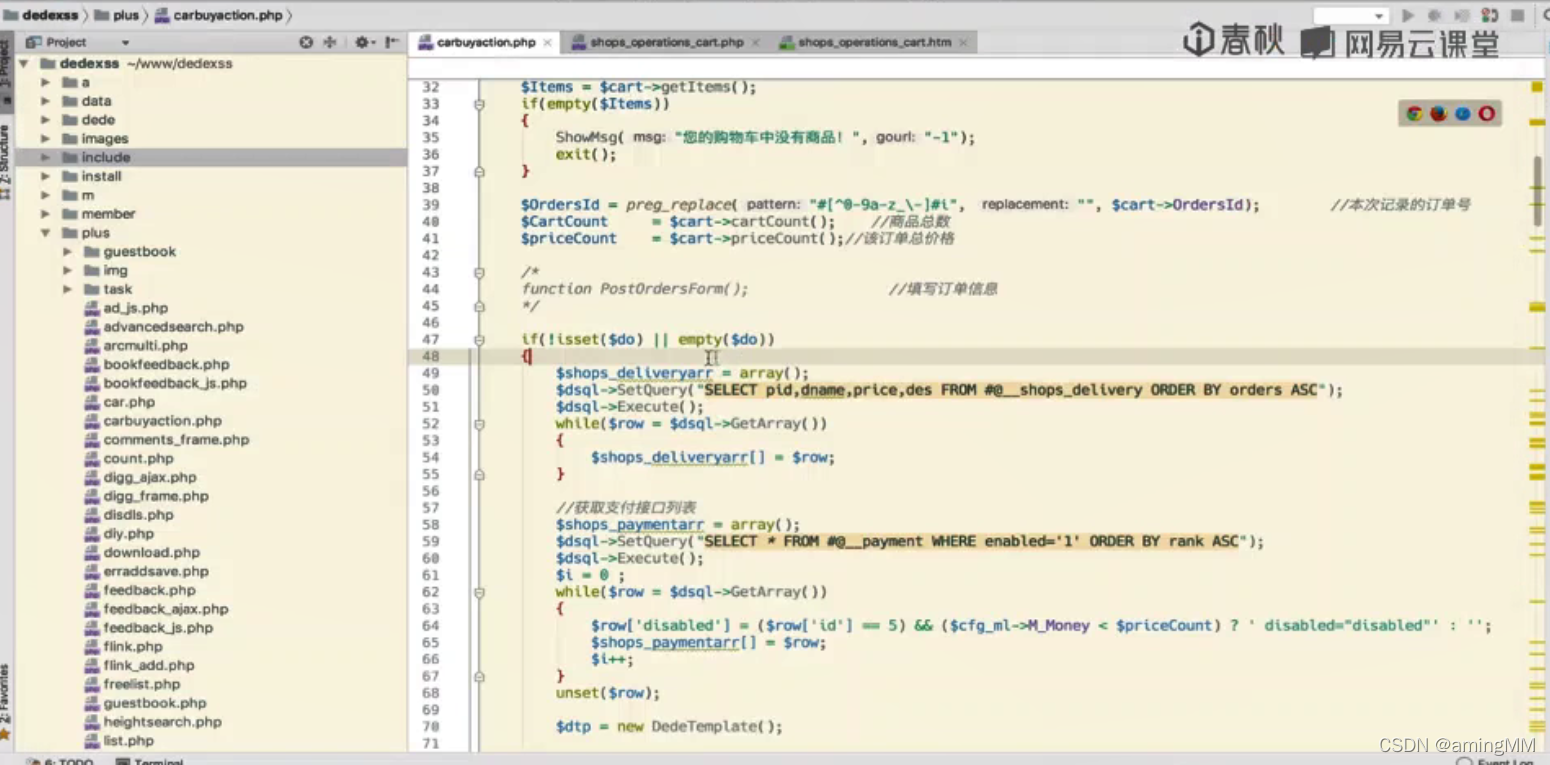Close the carbuyaction.php tab
This screenshot has height=765, width=1550.
click(x=548, y=43)
